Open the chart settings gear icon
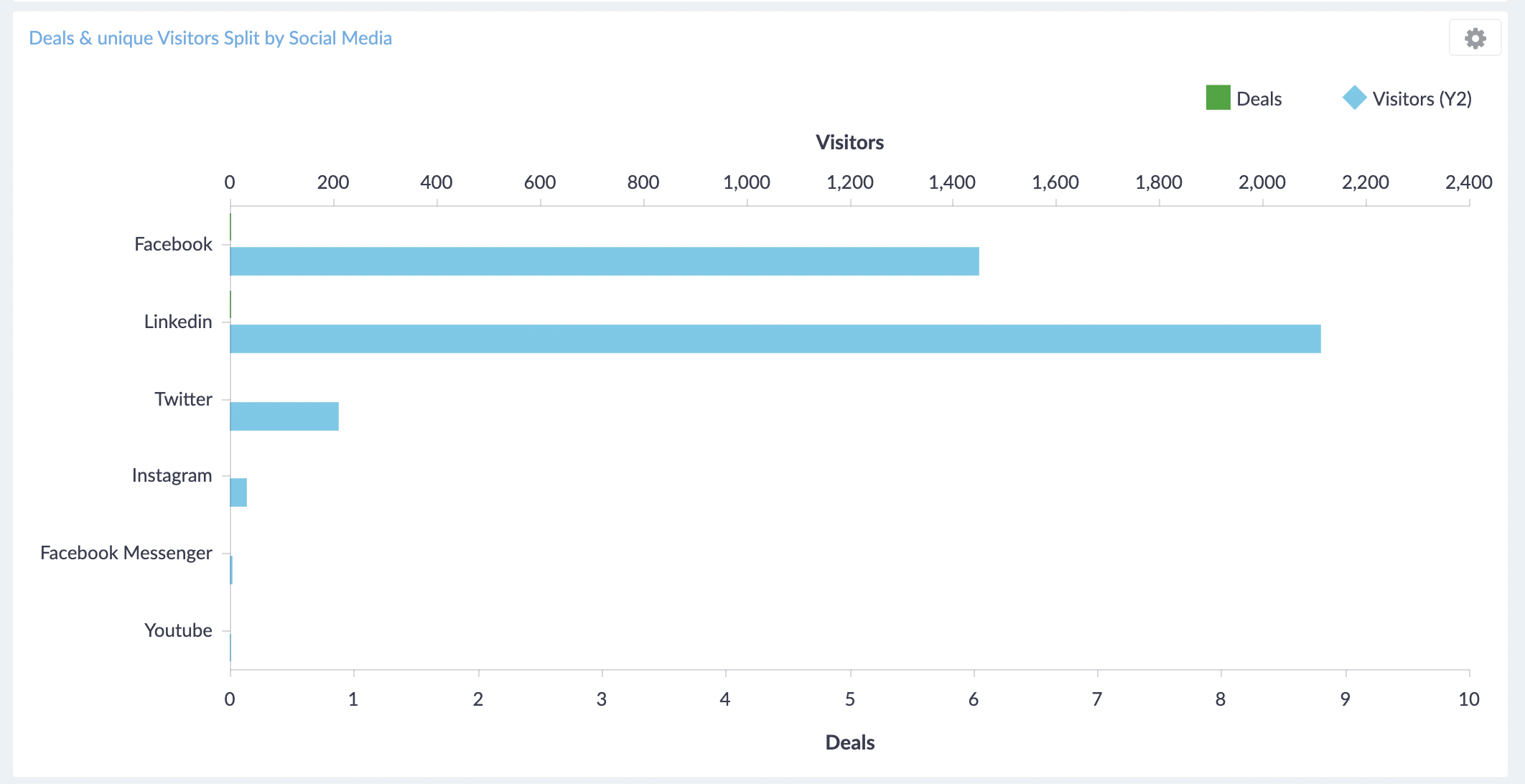 tap(1475, 38)
